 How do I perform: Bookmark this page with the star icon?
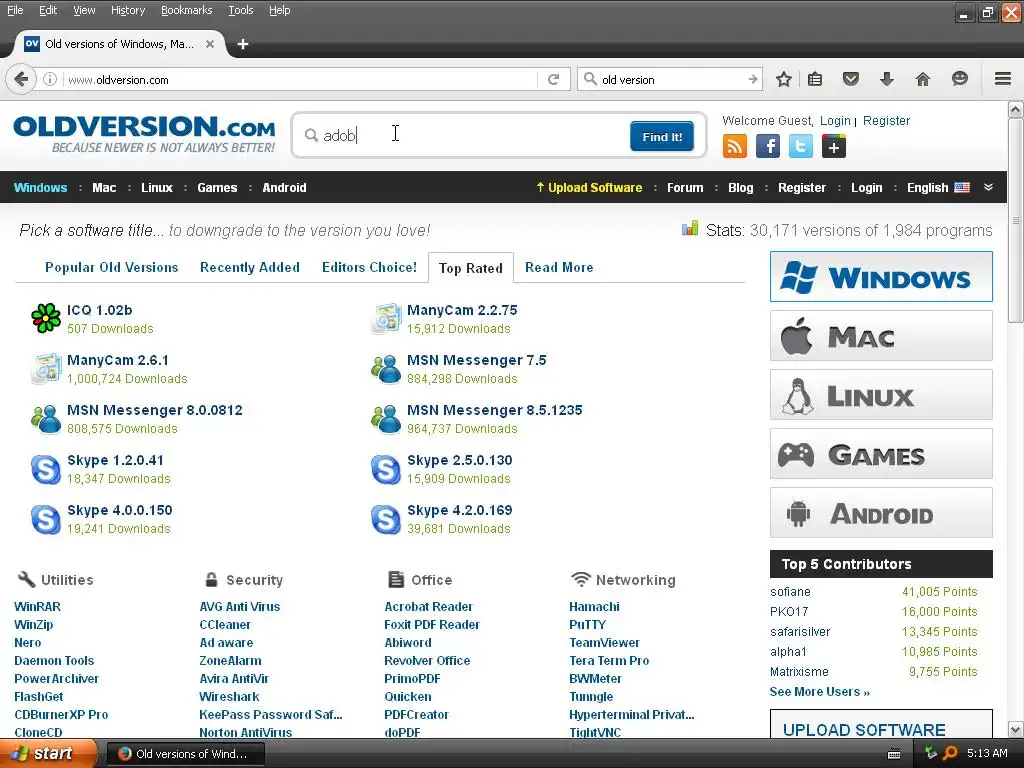(x=784, y=80)
